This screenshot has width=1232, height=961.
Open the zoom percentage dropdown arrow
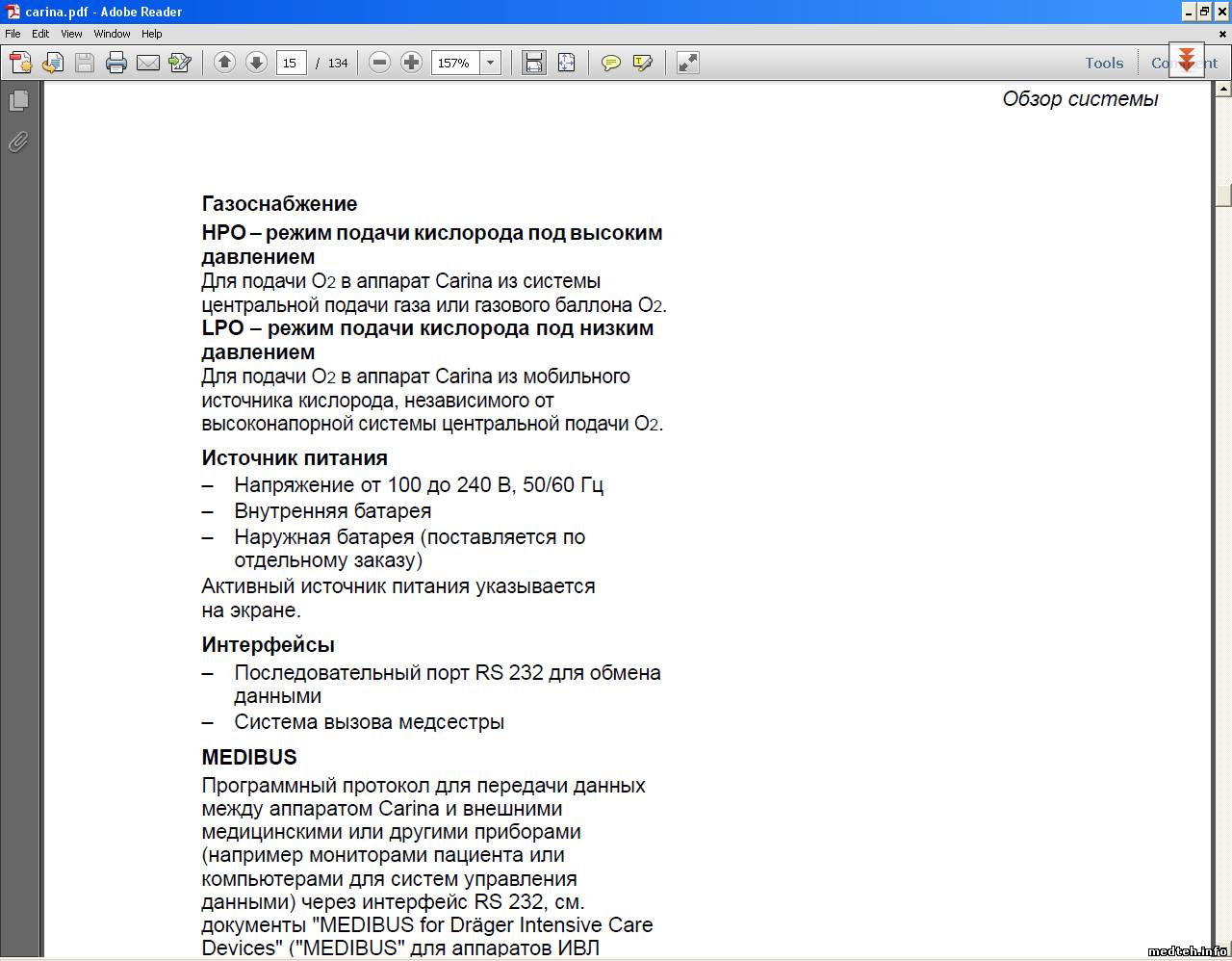(x=490, y=63)
